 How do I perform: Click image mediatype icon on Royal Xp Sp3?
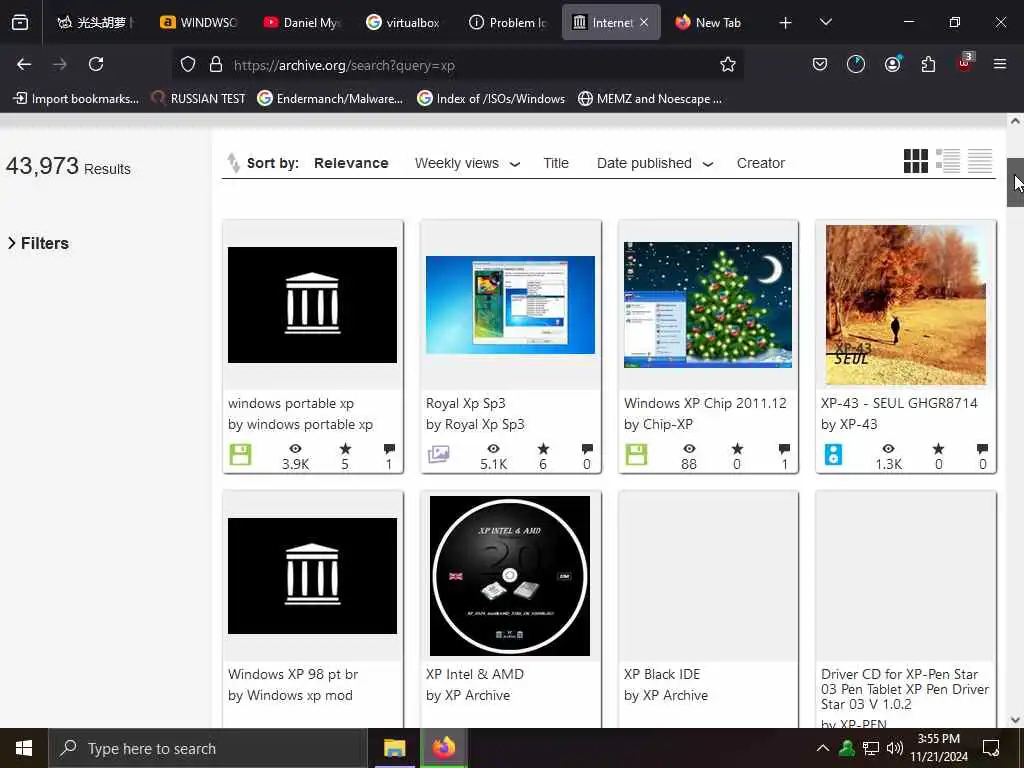[438, 454]
